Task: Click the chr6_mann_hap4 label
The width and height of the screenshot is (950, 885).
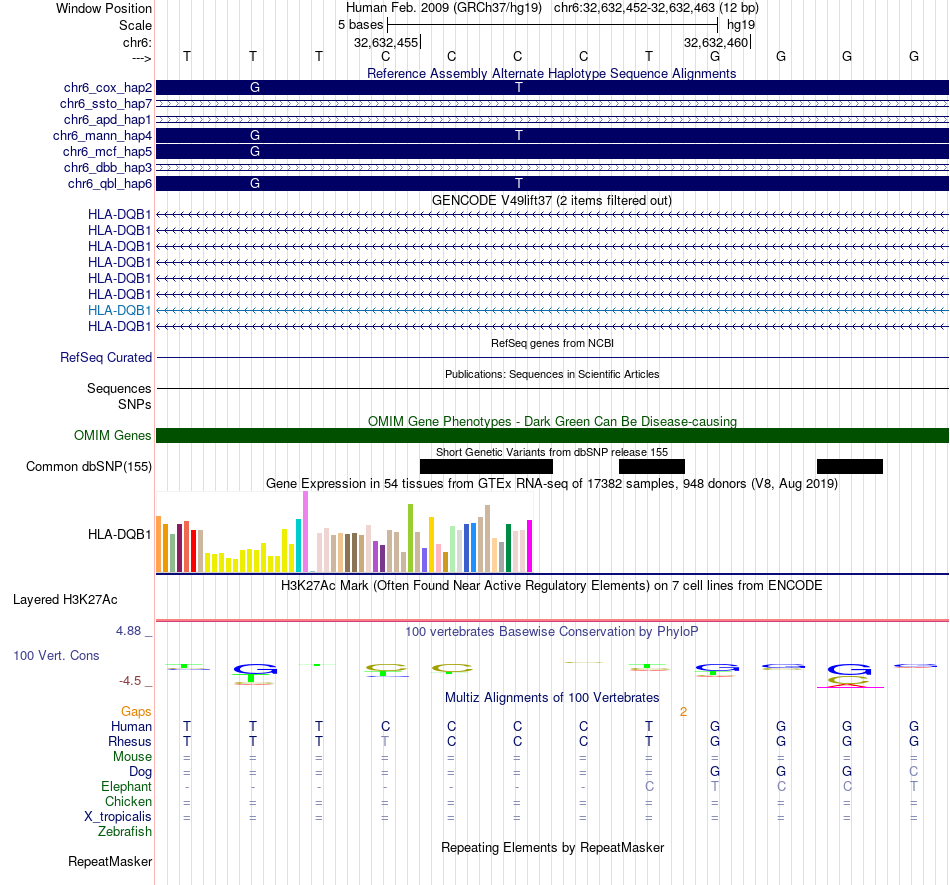Action: 102,136
